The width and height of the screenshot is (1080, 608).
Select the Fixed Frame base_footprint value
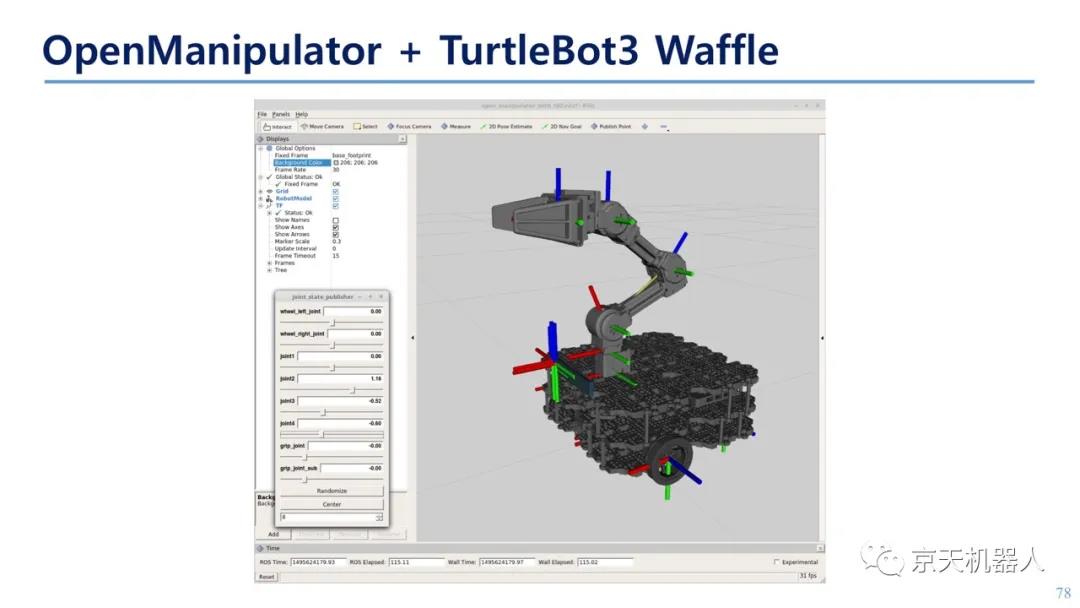tap(352, 156)
